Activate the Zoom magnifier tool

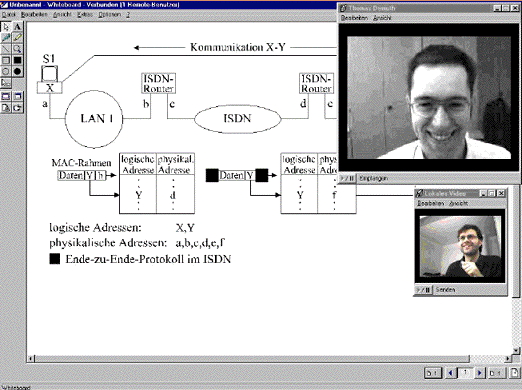[17, 49]
